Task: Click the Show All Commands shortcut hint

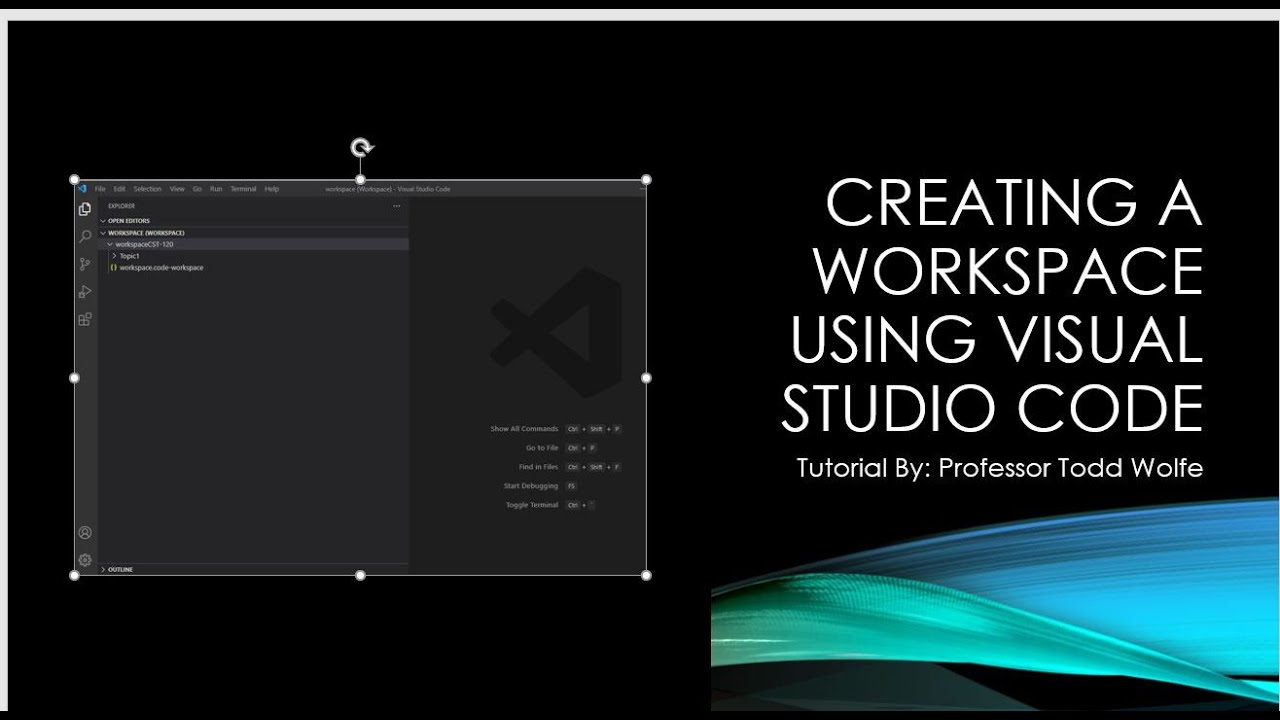Action: pos(555,429)
